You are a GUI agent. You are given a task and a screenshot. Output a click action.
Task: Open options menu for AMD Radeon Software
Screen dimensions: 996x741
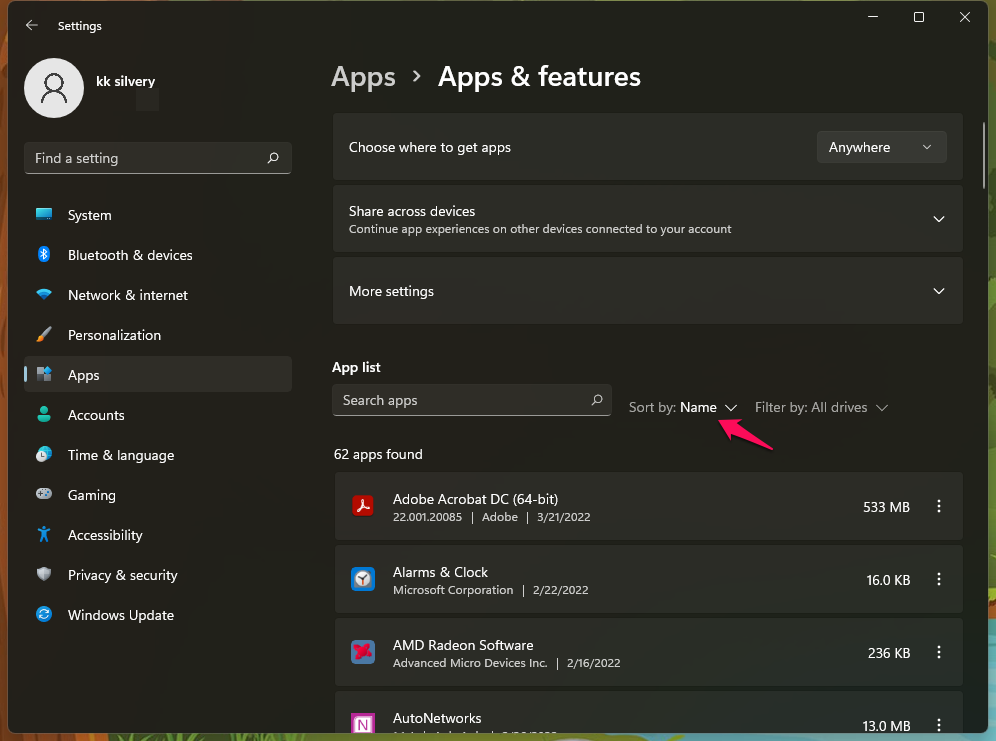939,652
